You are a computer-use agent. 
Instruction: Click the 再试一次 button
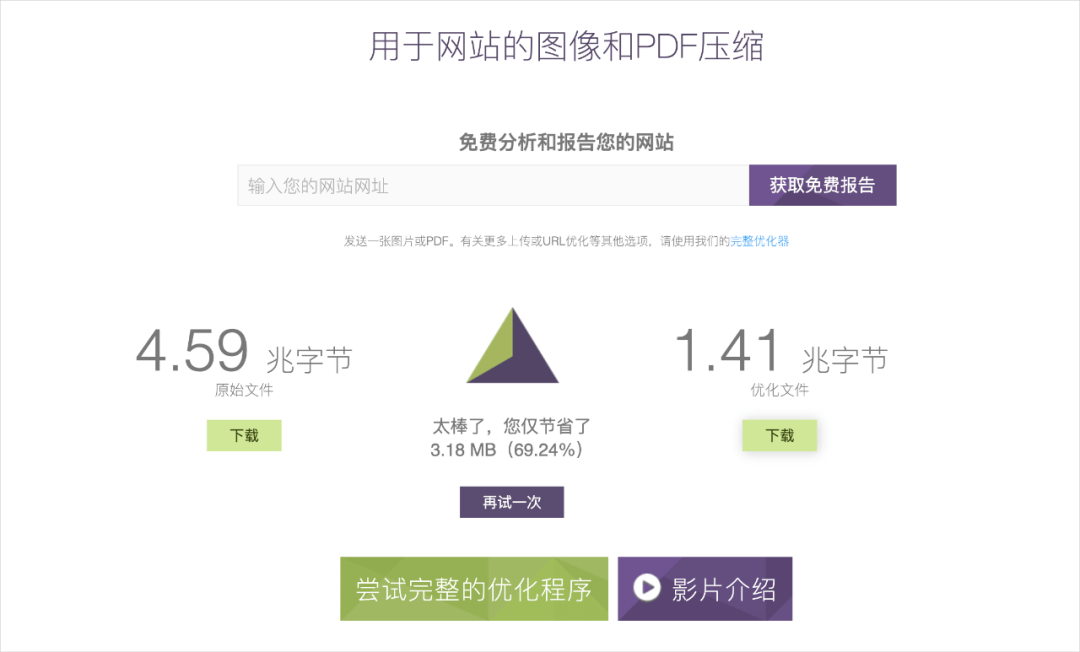511,502
